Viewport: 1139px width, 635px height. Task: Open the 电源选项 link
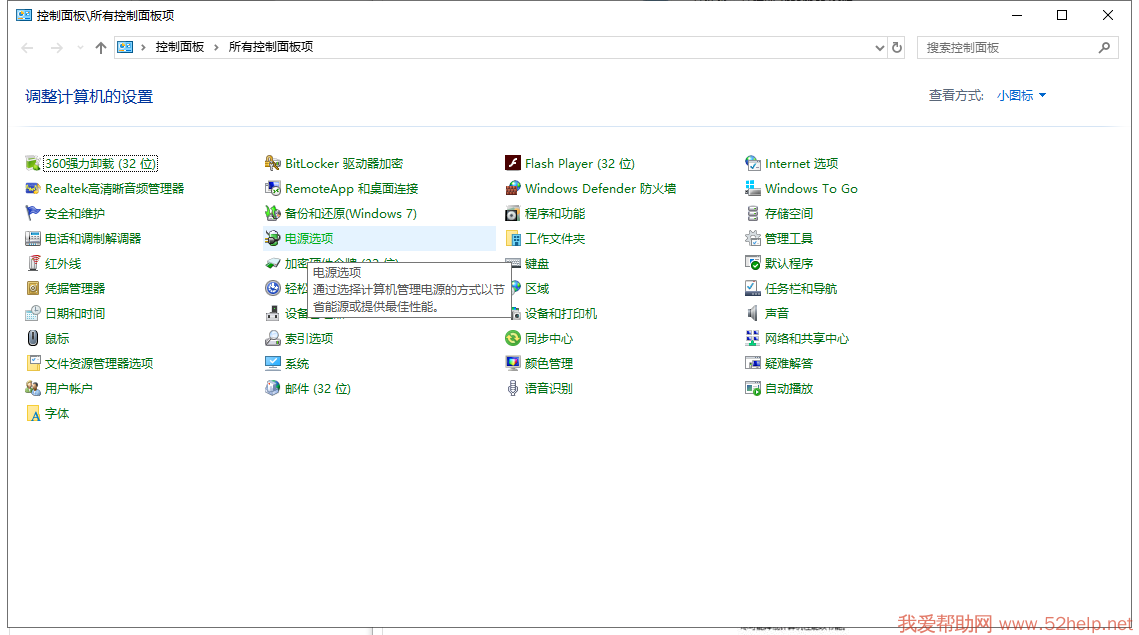[x=309, y=239]
